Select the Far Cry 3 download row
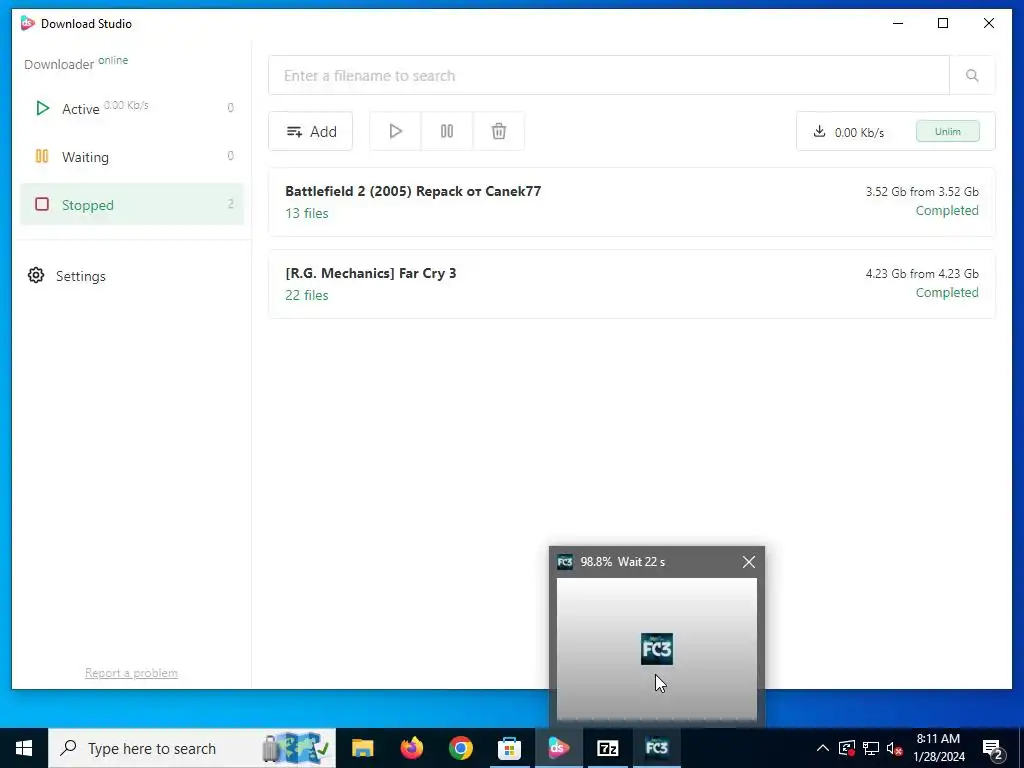Viewport: 1024px width, 768px height. (x=632, y=284)
